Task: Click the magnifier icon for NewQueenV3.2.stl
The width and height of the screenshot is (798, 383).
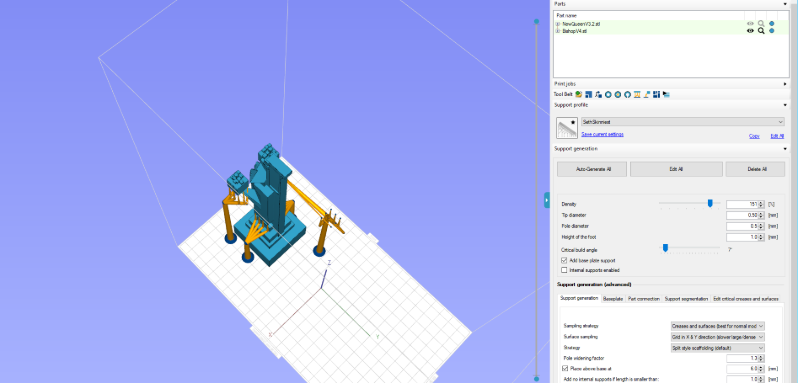Action: point(761,23)
